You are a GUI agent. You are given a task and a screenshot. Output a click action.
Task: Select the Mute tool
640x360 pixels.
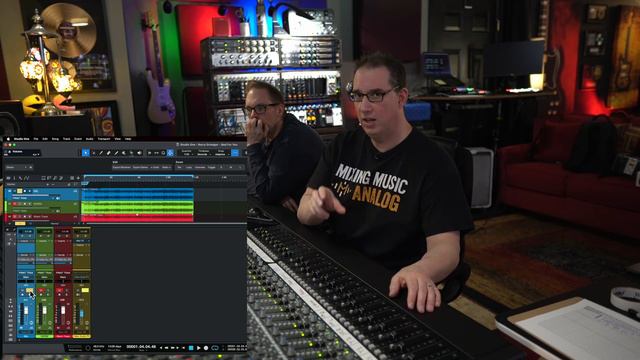[124, 153]
